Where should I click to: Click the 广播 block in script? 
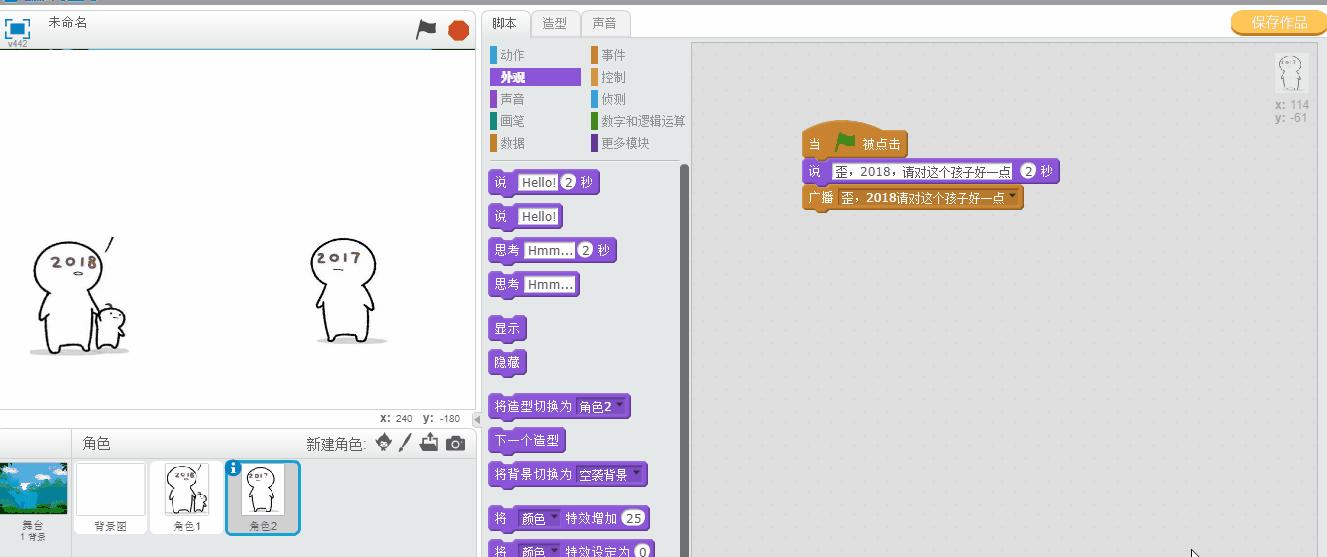point(820,198)
